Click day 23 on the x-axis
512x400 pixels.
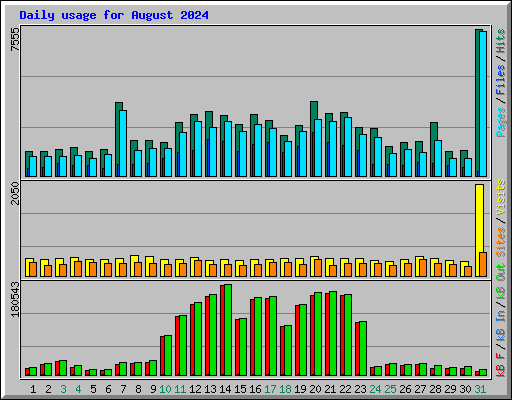(x=360, y=389)
